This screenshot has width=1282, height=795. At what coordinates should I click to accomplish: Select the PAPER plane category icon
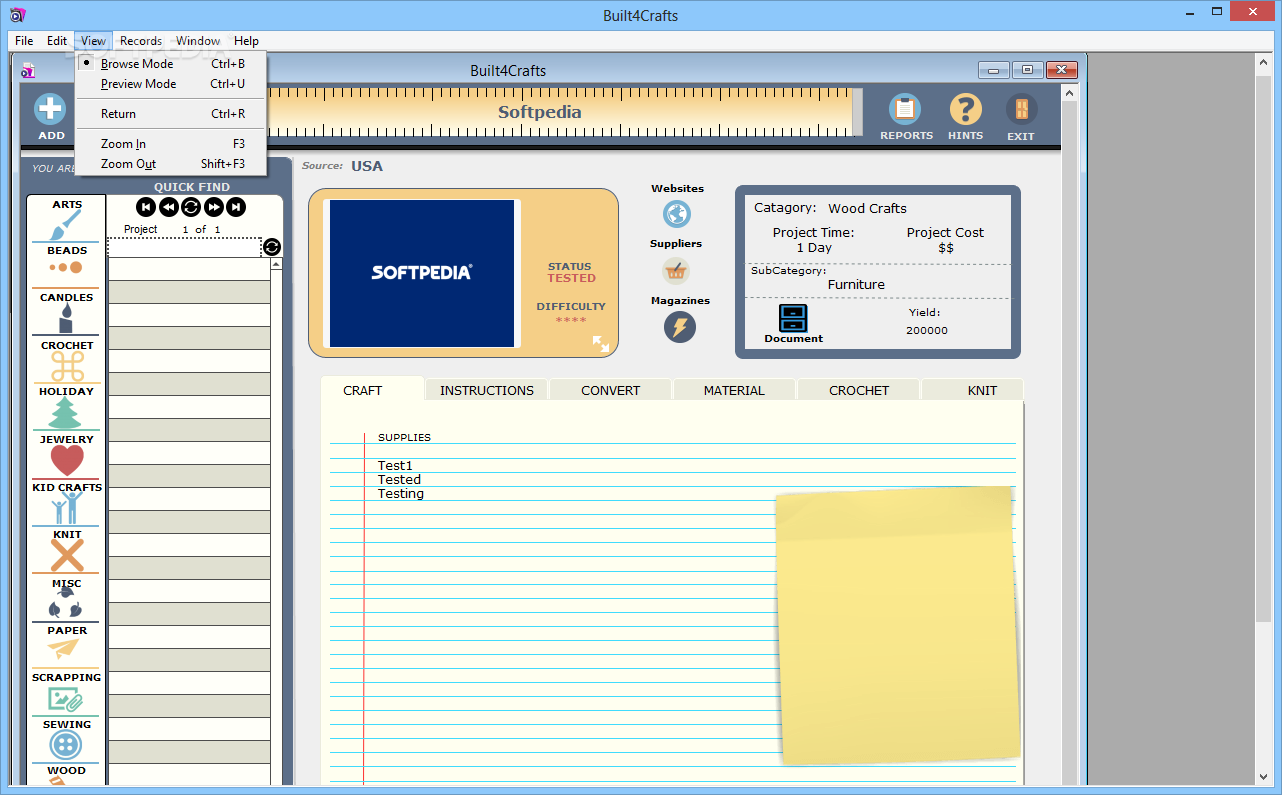62,649
